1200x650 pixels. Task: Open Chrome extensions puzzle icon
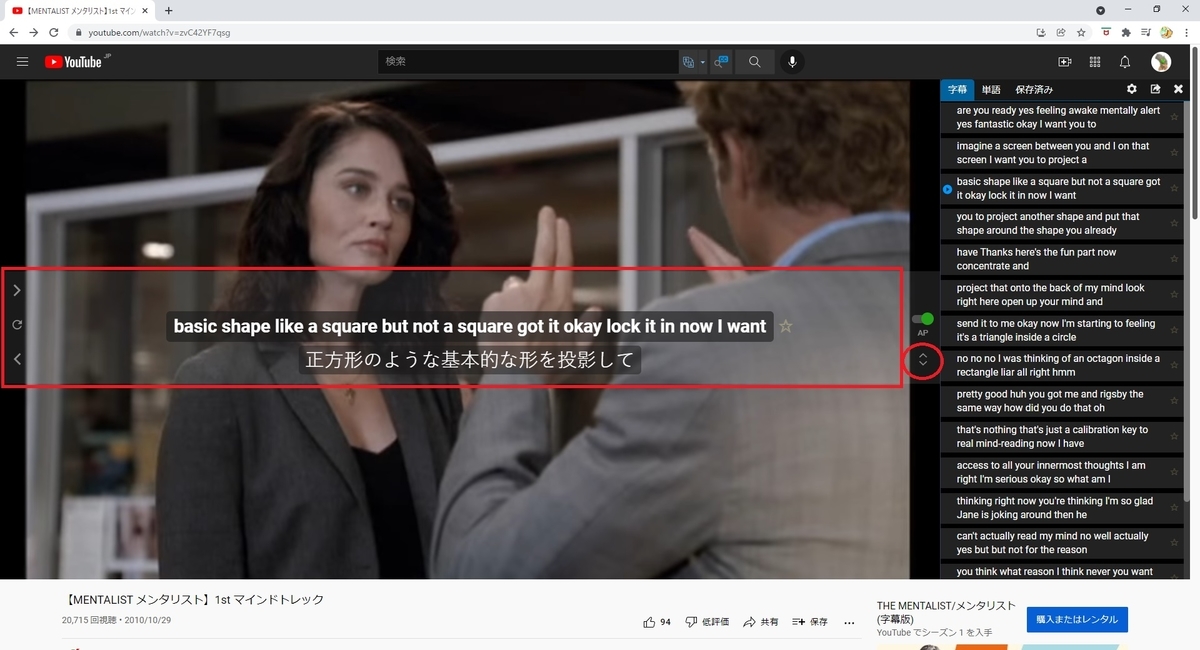click(x=1126, y=32)
